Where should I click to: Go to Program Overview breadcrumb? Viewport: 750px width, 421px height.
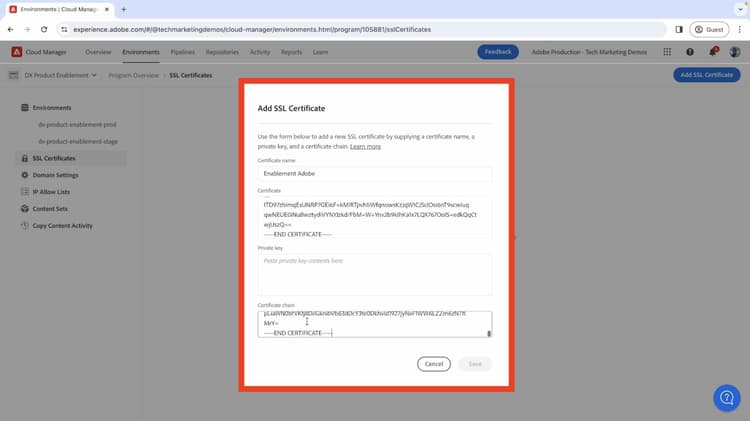[x=133, y=76]
